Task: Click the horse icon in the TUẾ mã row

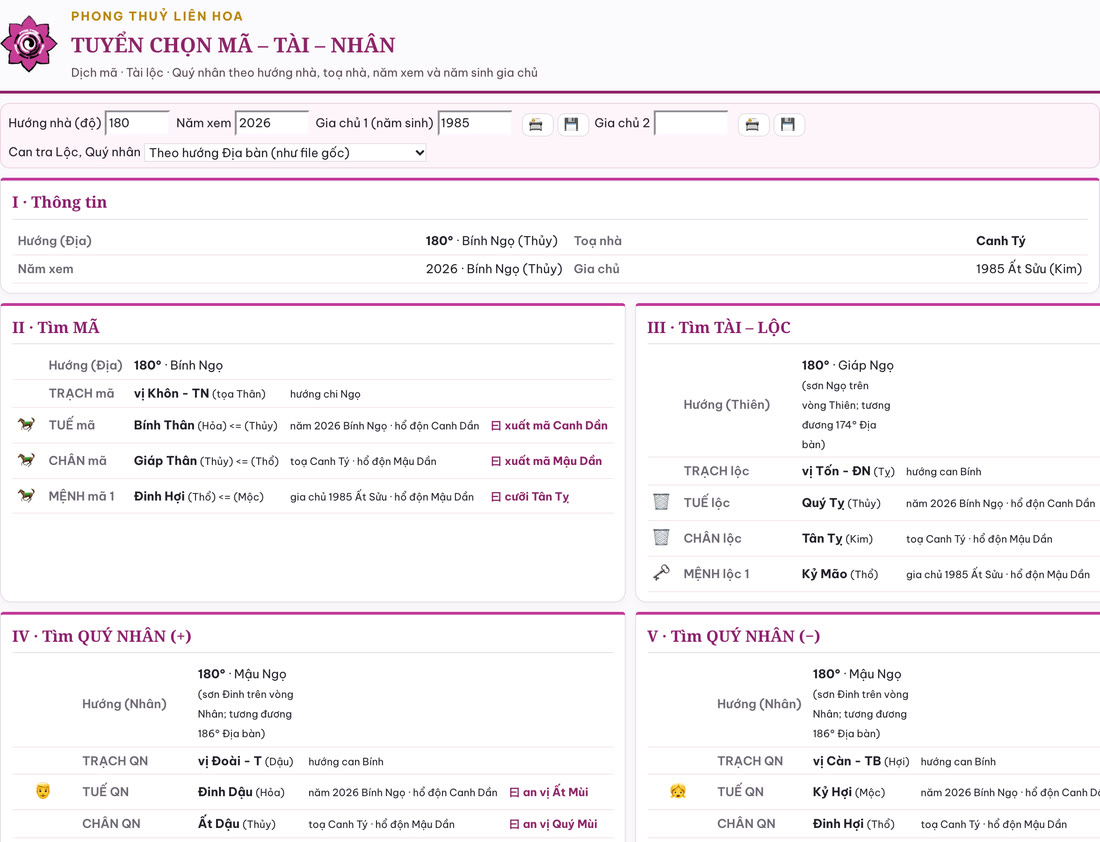Action: (27, 425)
